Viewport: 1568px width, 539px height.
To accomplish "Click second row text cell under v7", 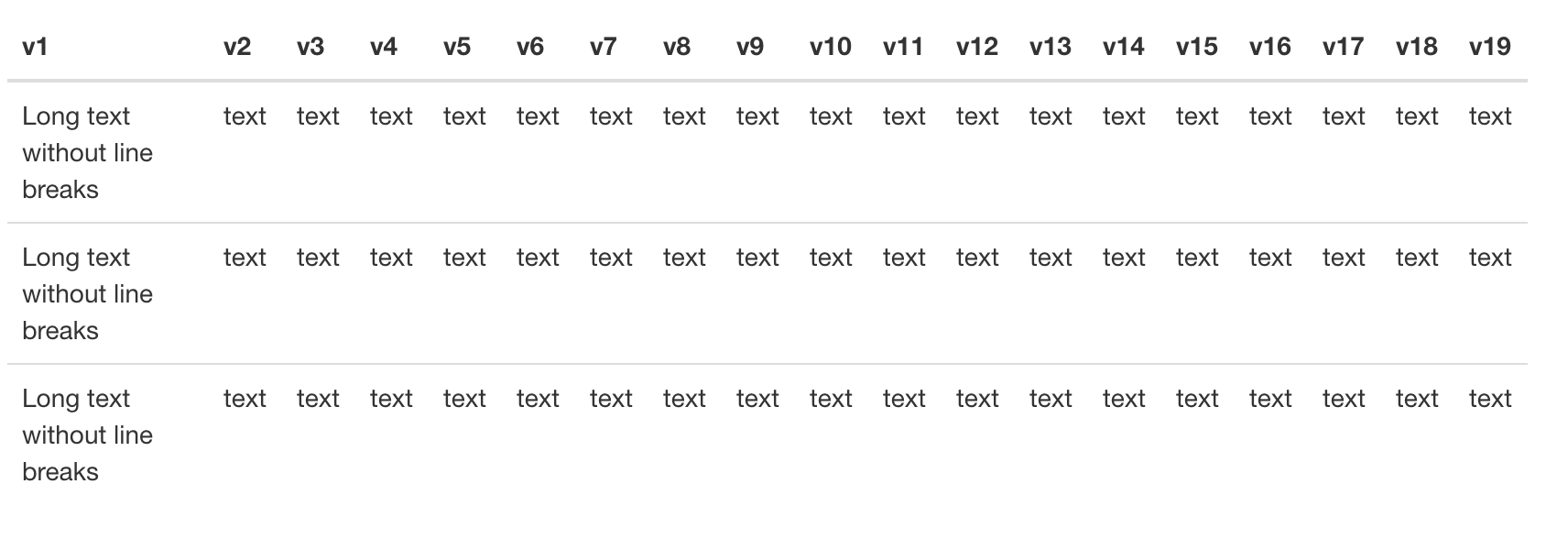I will coord(611,258).
